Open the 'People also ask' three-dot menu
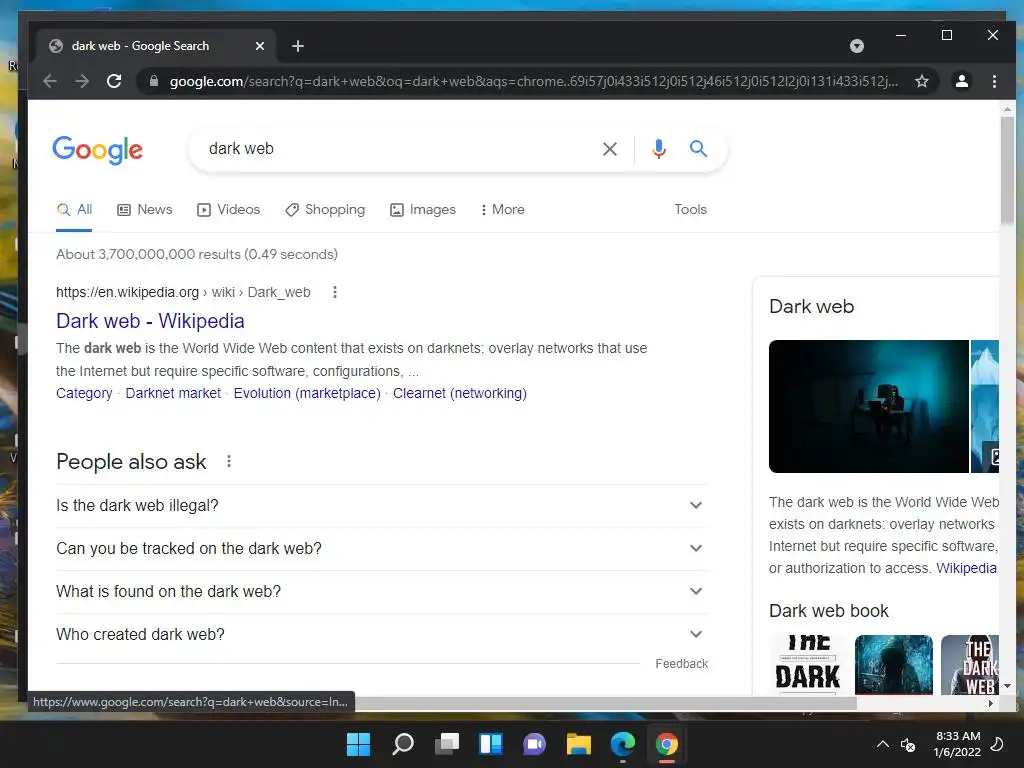1024x768 pixels. (x=229, y=462)
